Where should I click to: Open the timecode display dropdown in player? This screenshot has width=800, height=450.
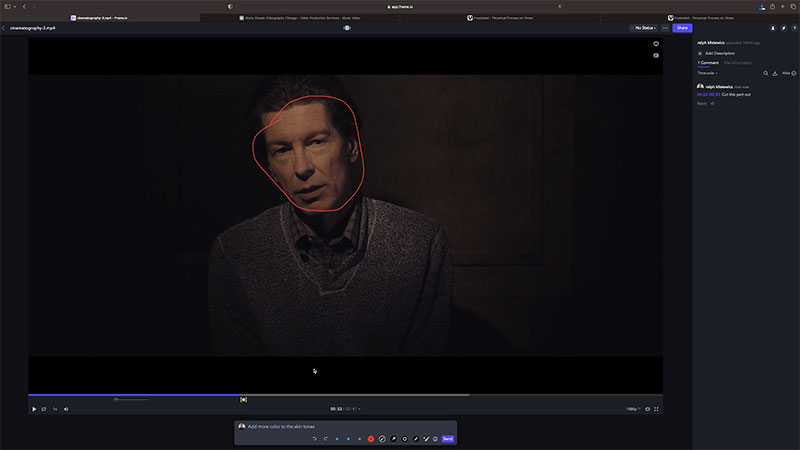[x=345, y=409]
